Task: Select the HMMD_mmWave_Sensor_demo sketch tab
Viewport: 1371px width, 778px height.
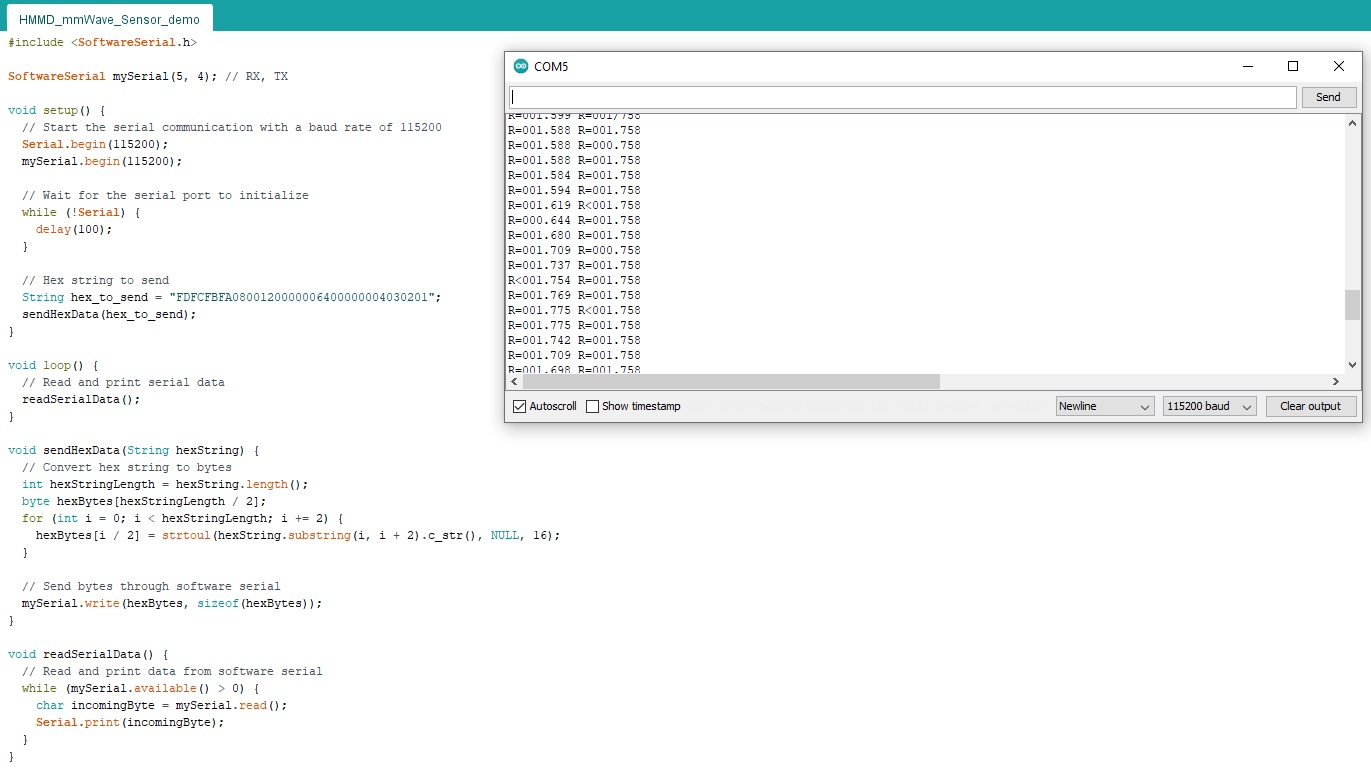Action: pyautogui.click(x=108, y=17)
